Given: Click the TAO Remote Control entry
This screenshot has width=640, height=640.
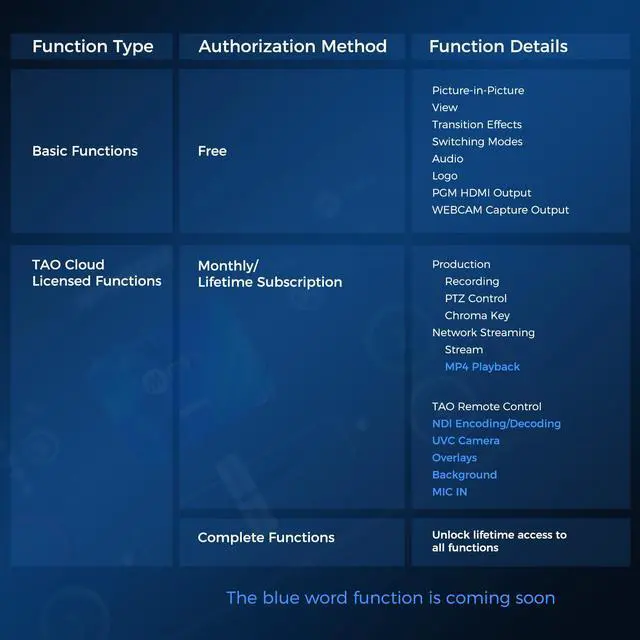Looking at the screenshot, I should pos(487,407).
